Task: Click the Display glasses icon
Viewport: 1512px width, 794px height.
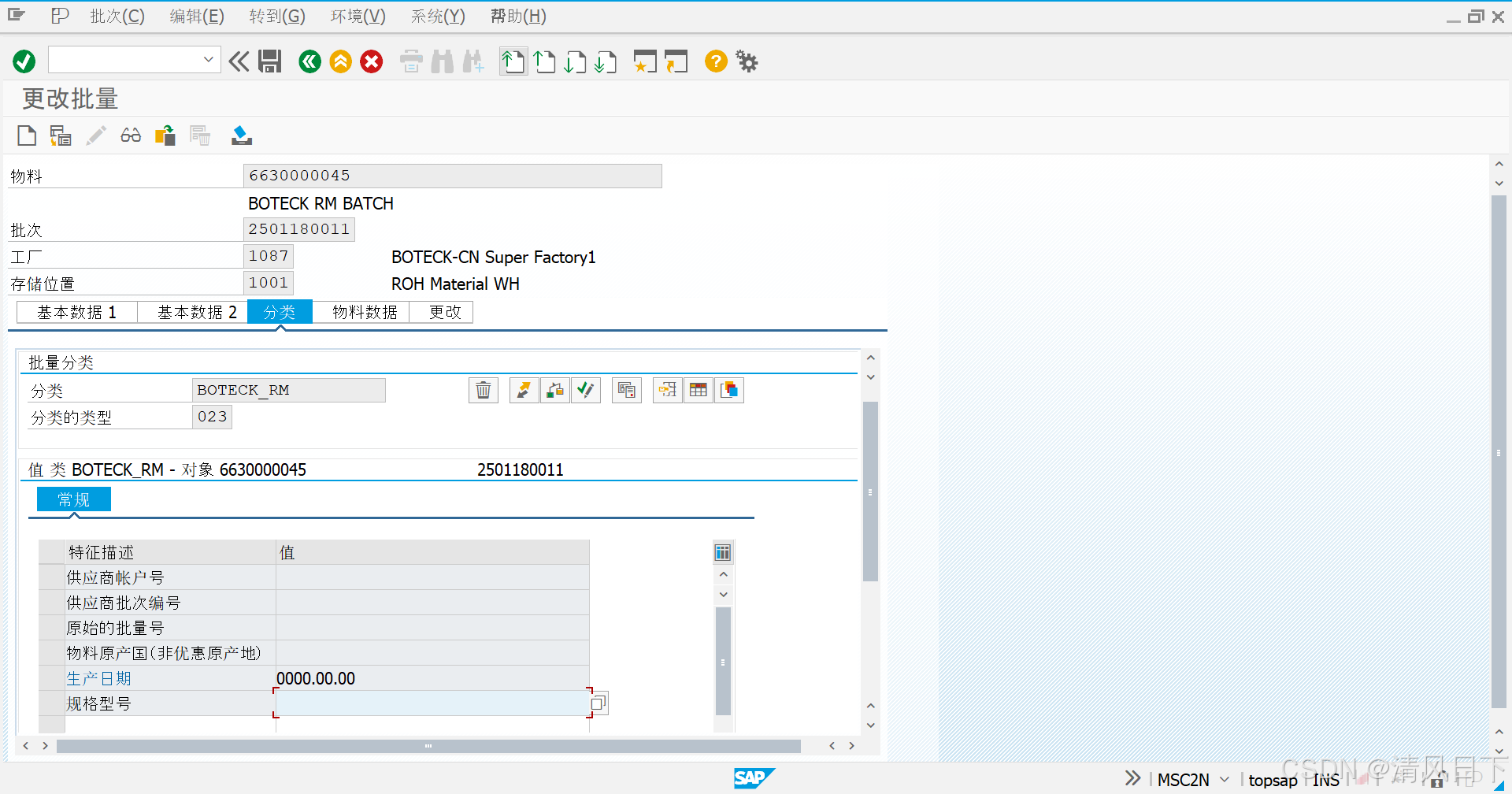Action: click(x=131, y=135)
